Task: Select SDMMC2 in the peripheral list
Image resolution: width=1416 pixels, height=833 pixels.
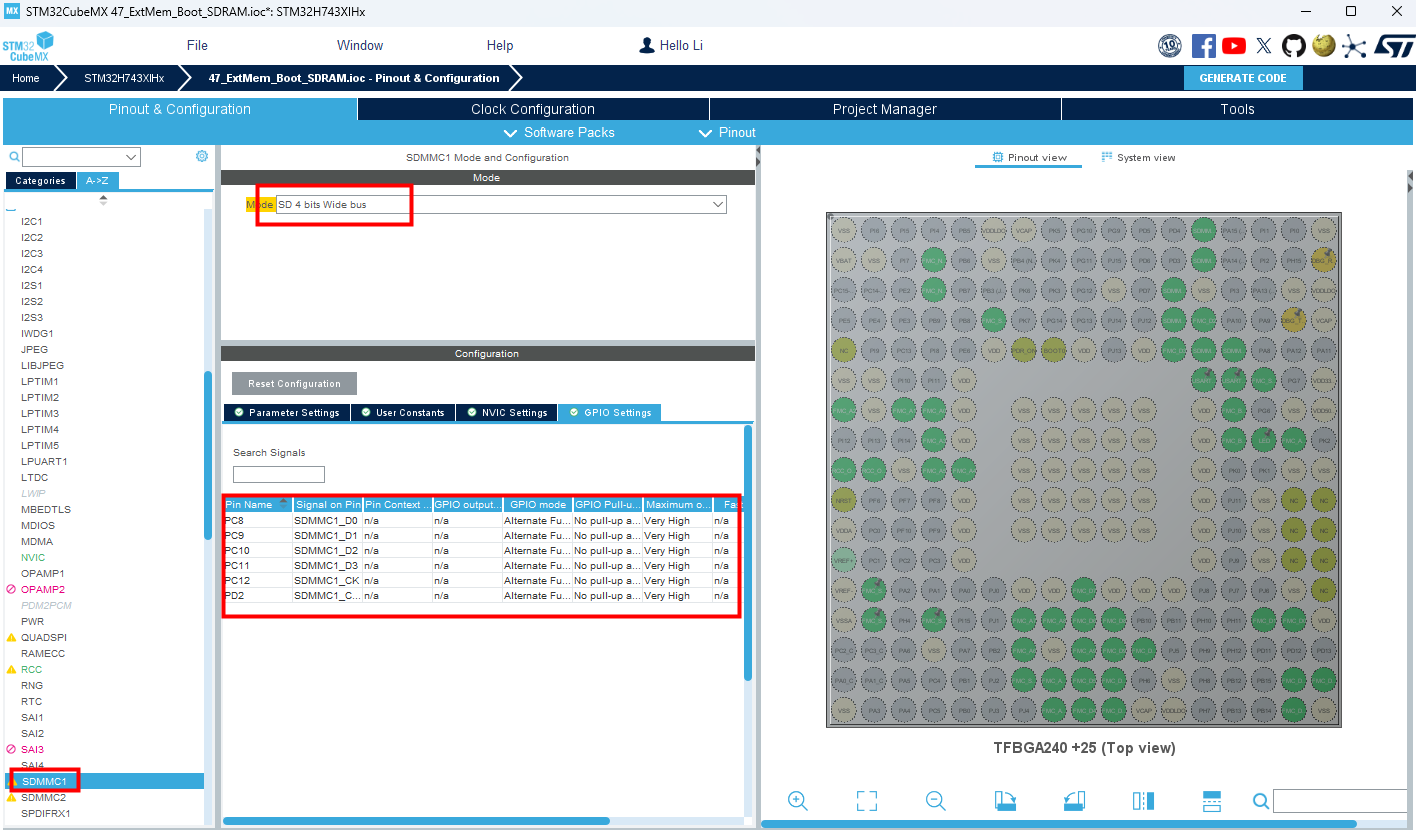Action: click(x=43, y=797)
